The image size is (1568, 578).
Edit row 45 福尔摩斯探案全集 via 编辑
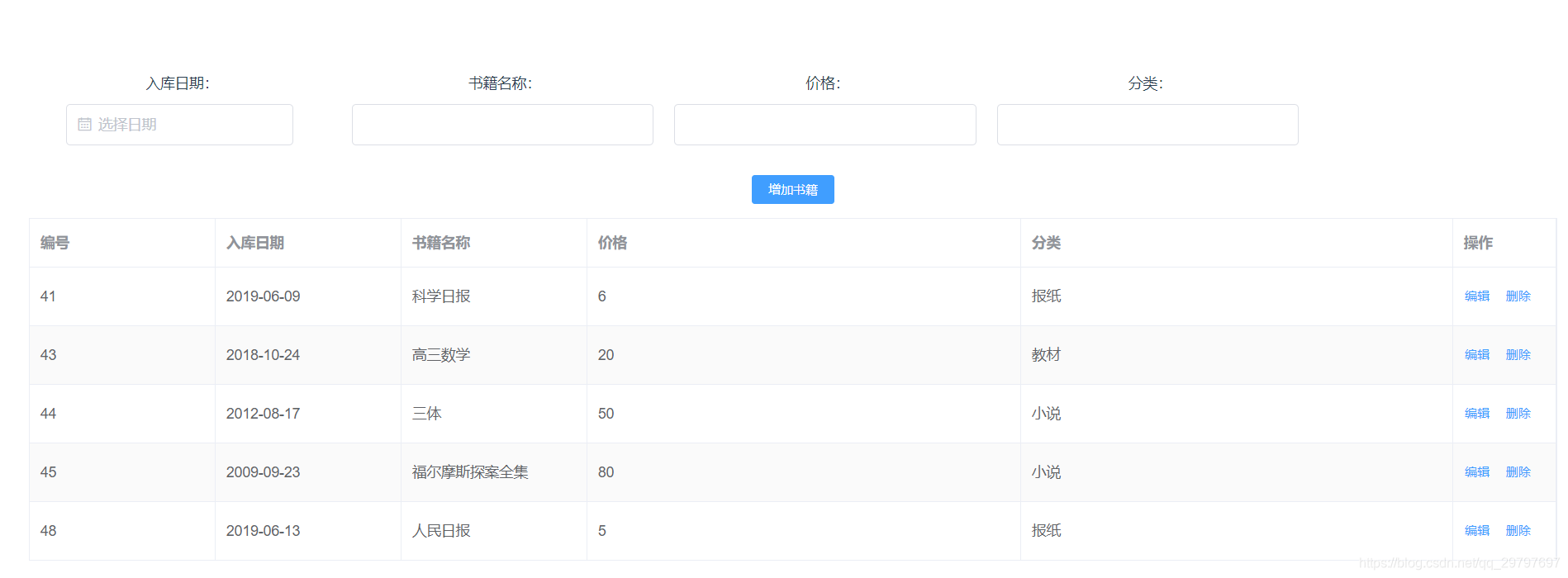point(1477,472)
